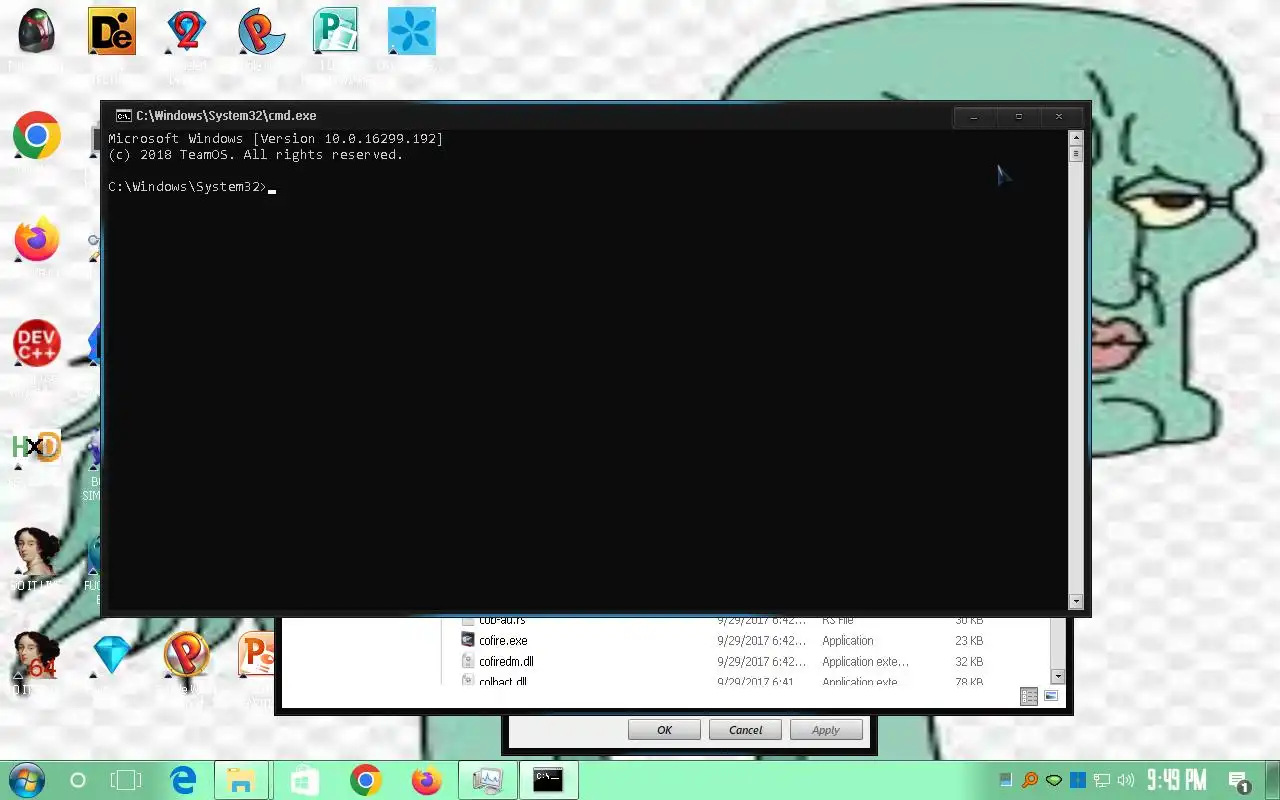Open the gold-ringed Peggle desktop shortcut
The width and height of the screenshot is (1280, 800).
[187, 655]
